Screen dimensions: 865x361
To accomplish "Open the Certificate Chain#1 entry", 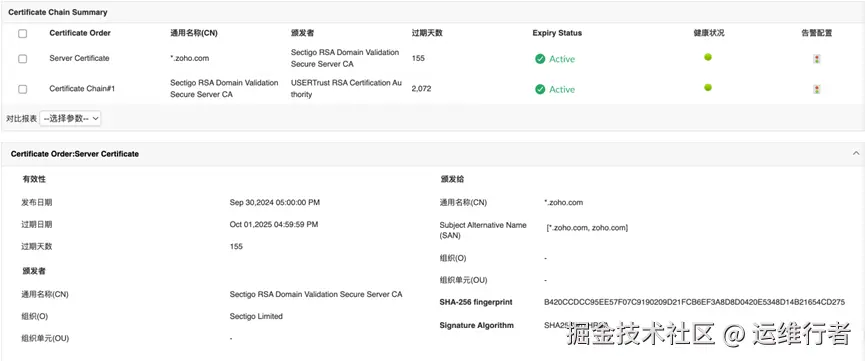I will (x=82, y=88).
